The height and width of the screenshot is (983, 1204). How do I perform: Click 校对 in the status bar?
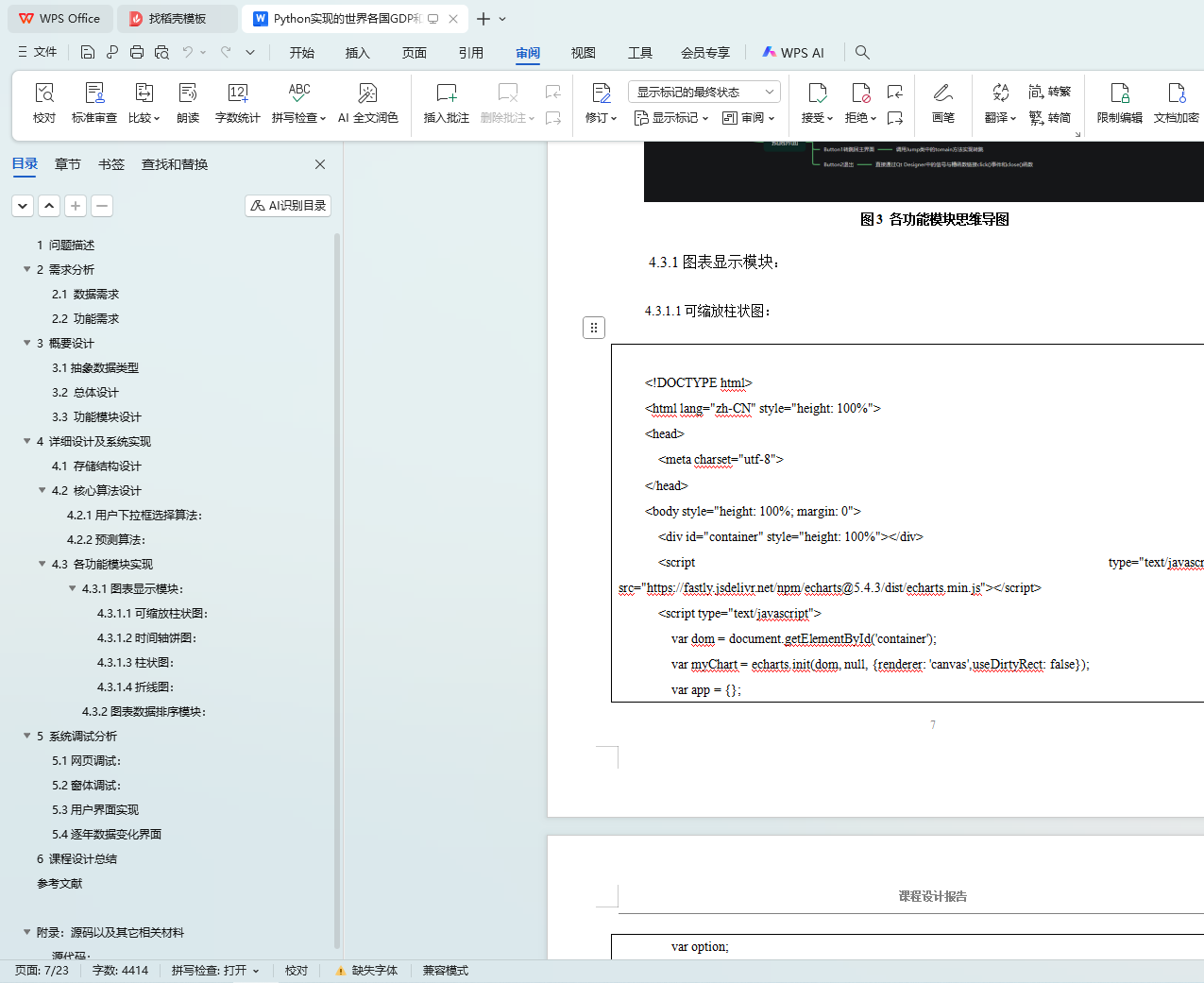coord(297,971)
